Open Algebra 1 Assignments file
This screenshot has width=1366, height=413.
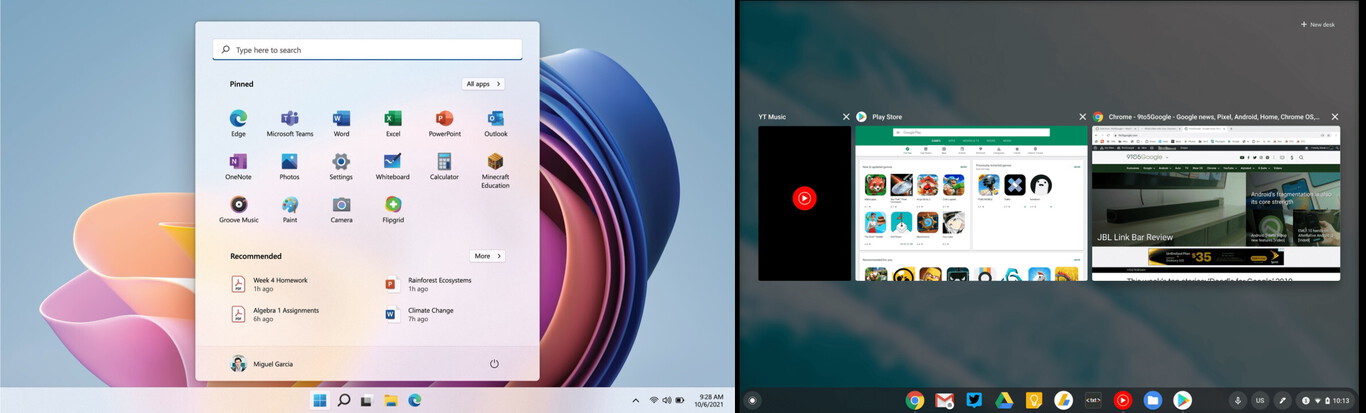pos(275,314)
